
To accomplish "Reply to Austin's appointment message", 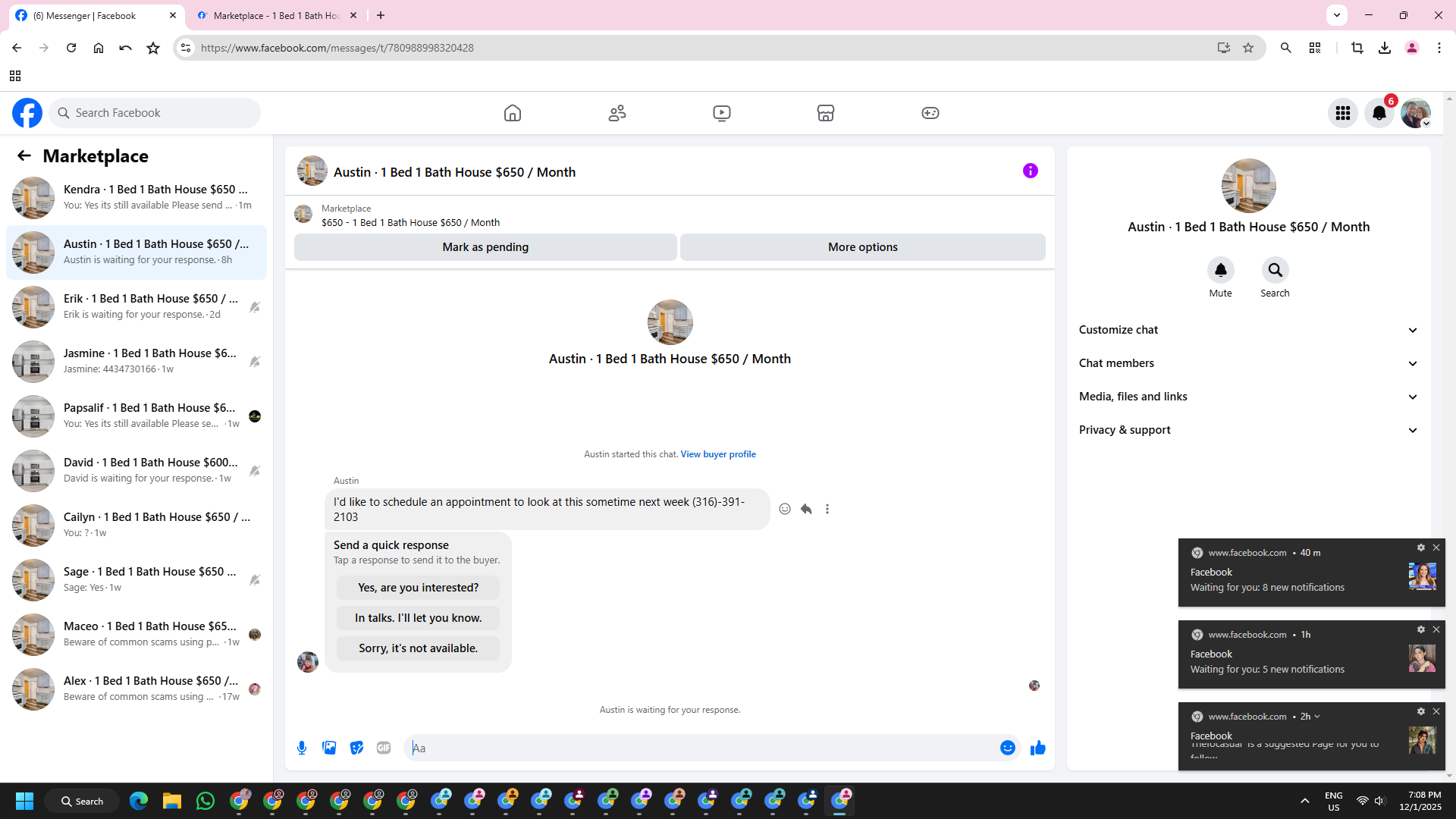I will click(806, 509).
